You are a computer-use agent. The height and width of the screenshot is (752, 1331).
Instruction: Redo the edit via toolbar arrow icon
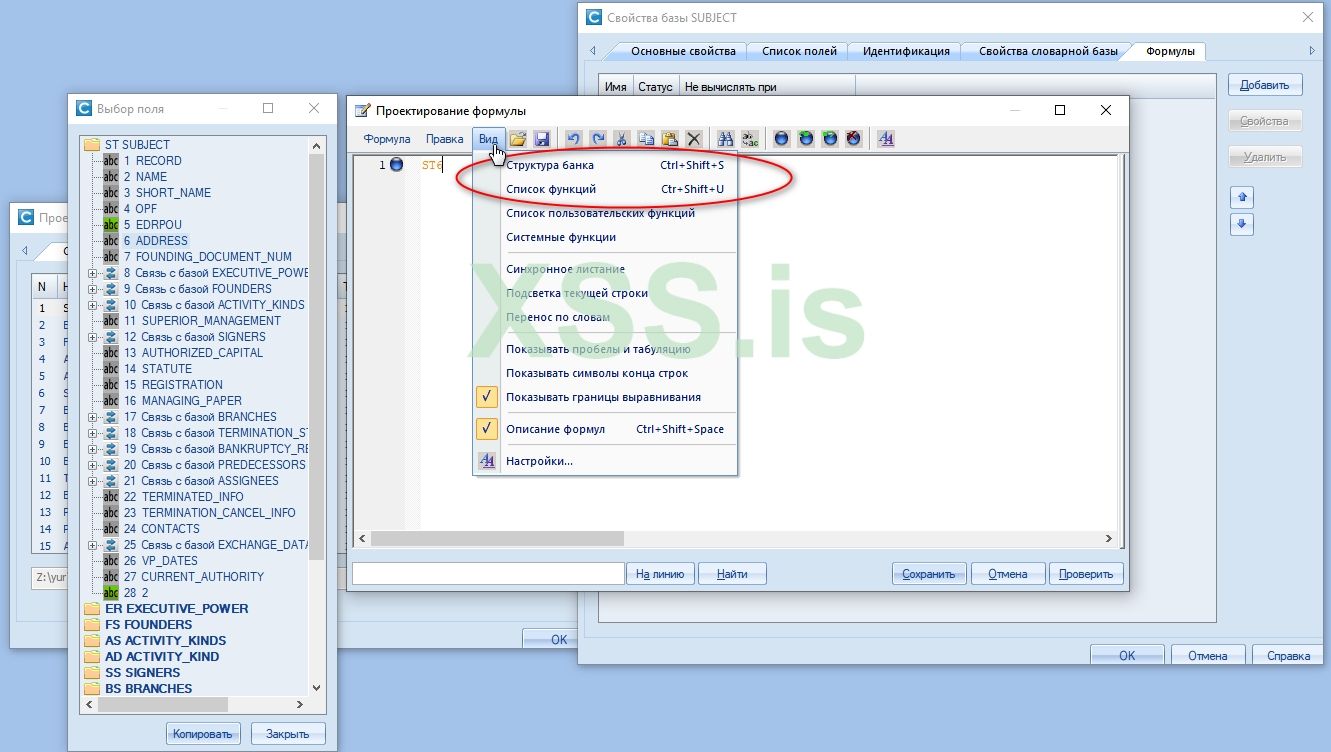(598, 139)
